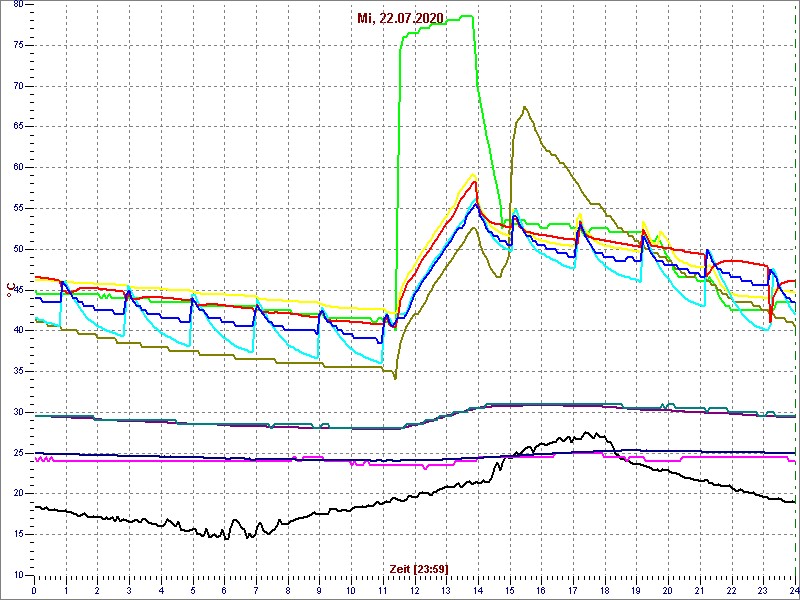Select the 25 label on temperature axis

tap(17, 453)
